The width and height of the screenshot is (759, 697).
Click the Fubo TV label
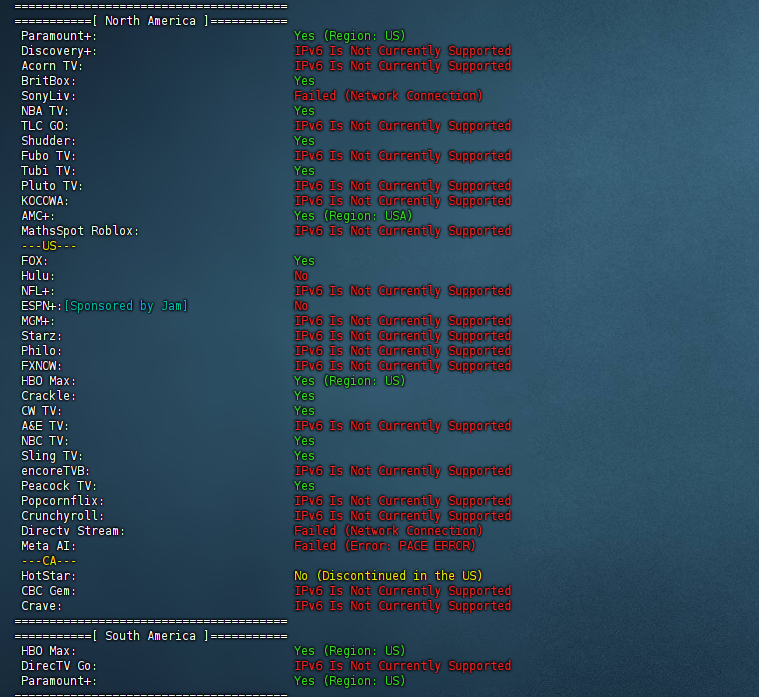click(48, 156)
